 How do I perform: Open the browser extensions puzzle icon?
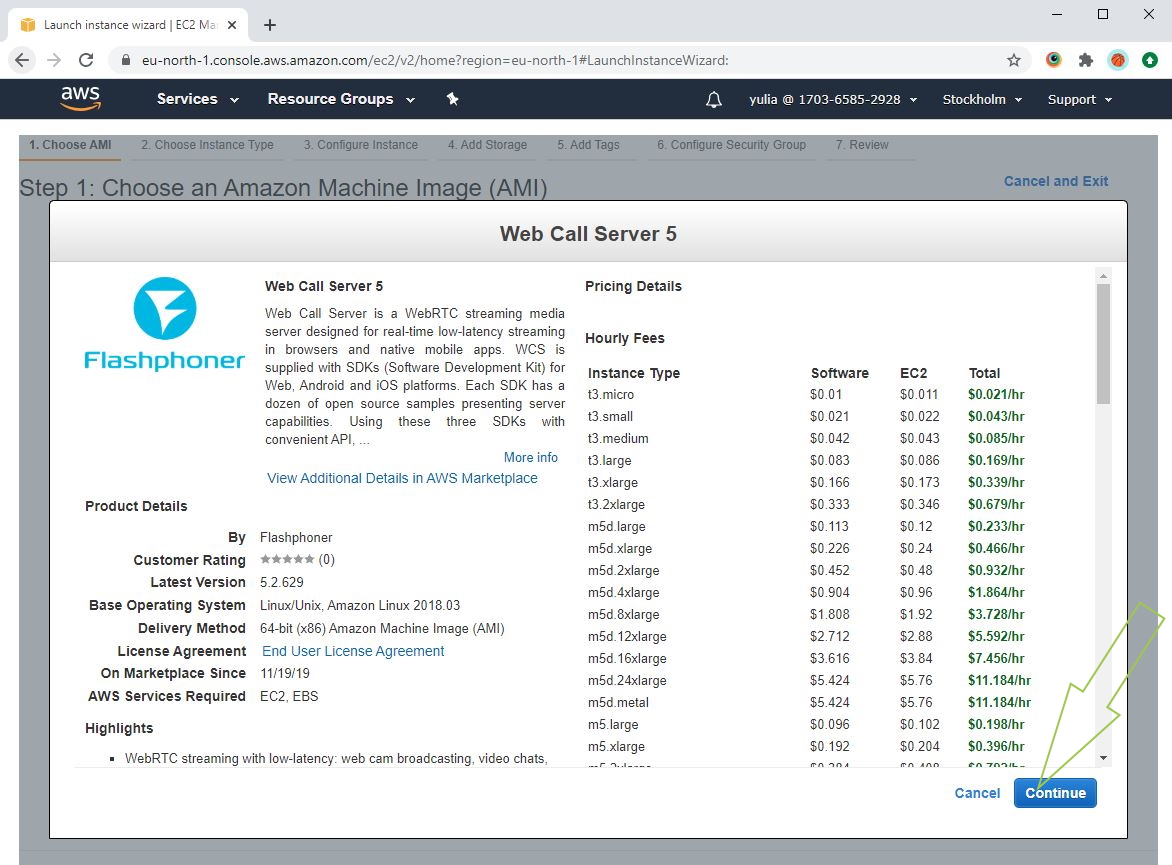click(x=1086, y=60)
